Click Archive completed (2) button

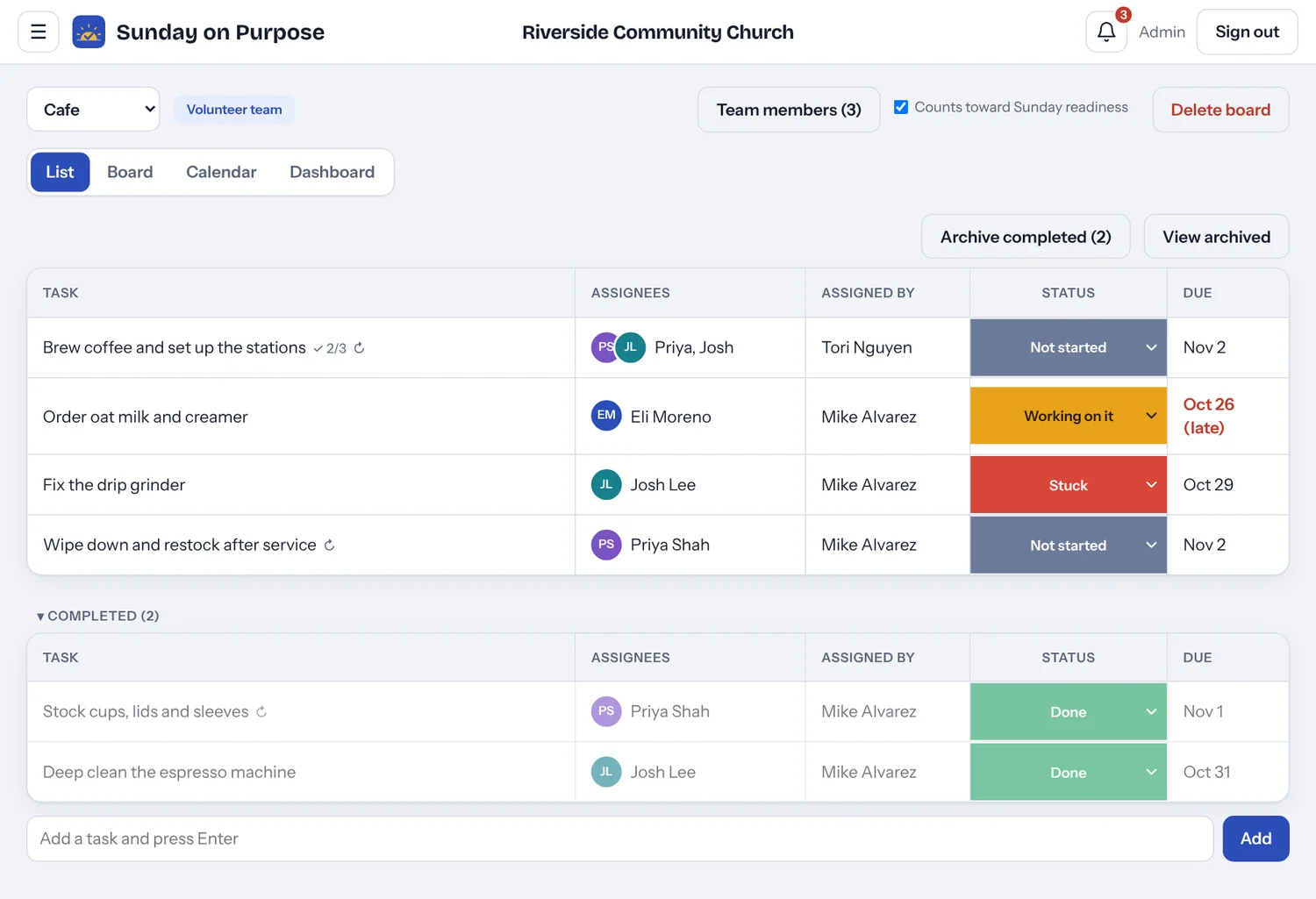click(1026, 237)
